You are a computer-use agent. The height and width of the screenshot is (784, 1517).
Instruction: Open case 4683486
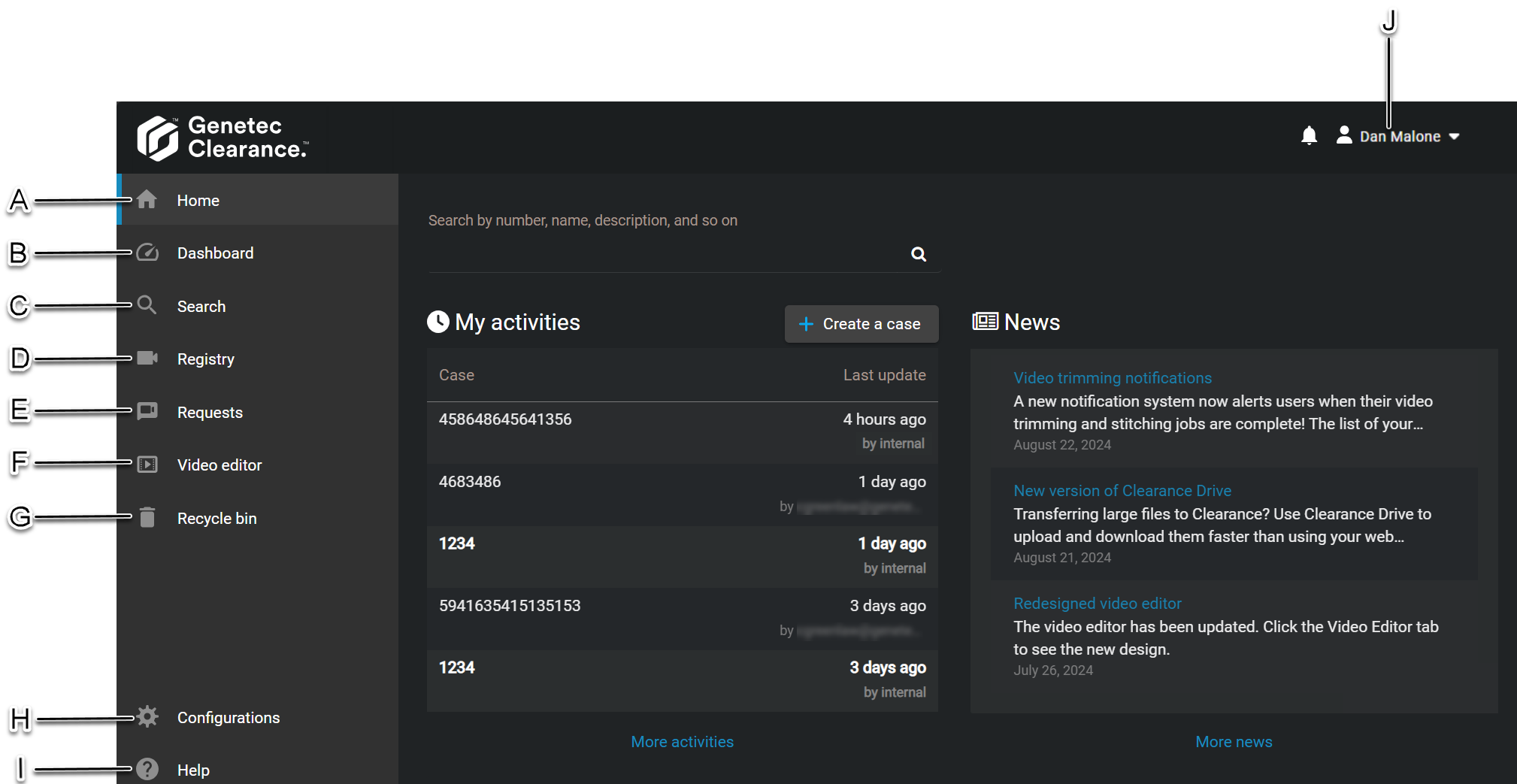pos(683,494)
